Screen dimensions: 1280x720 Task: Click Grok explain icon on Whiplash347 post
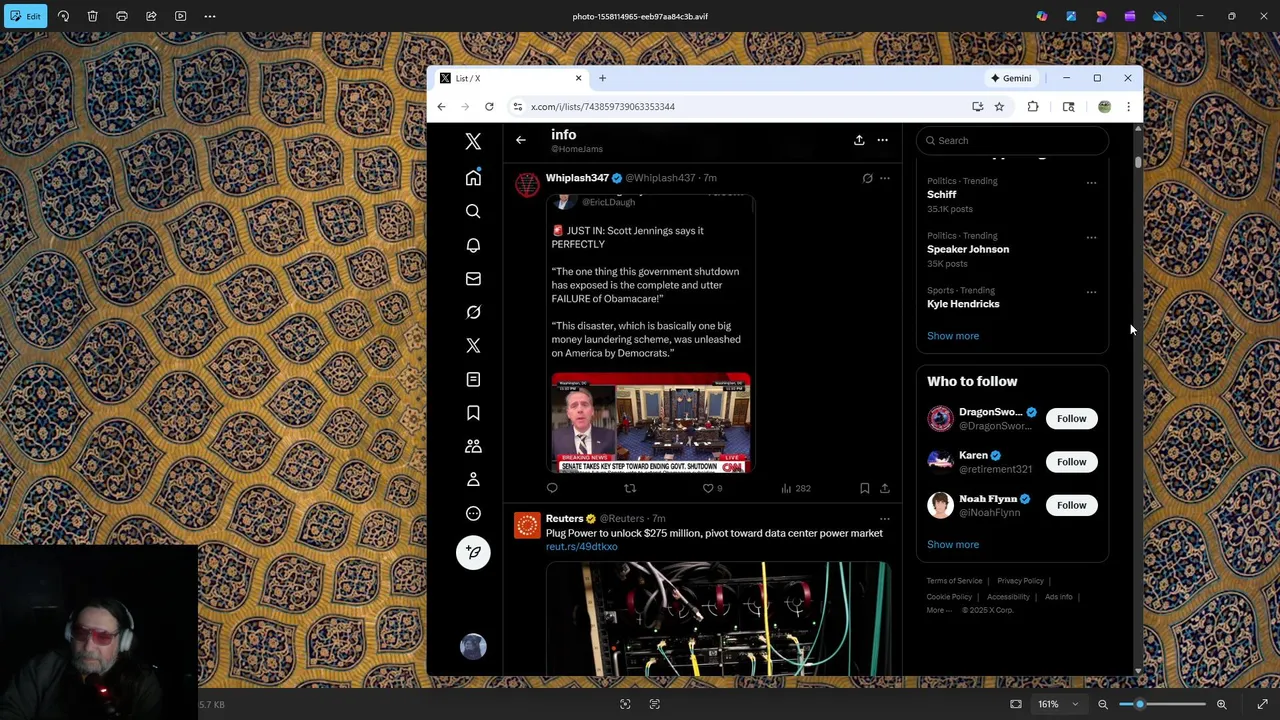867,178
